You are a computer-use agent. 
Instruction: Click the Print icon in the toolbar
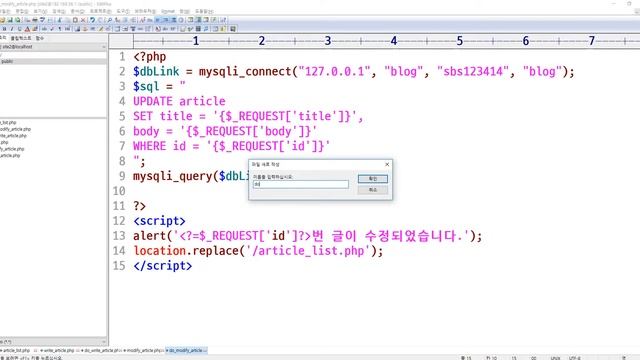tap(35, 20)
